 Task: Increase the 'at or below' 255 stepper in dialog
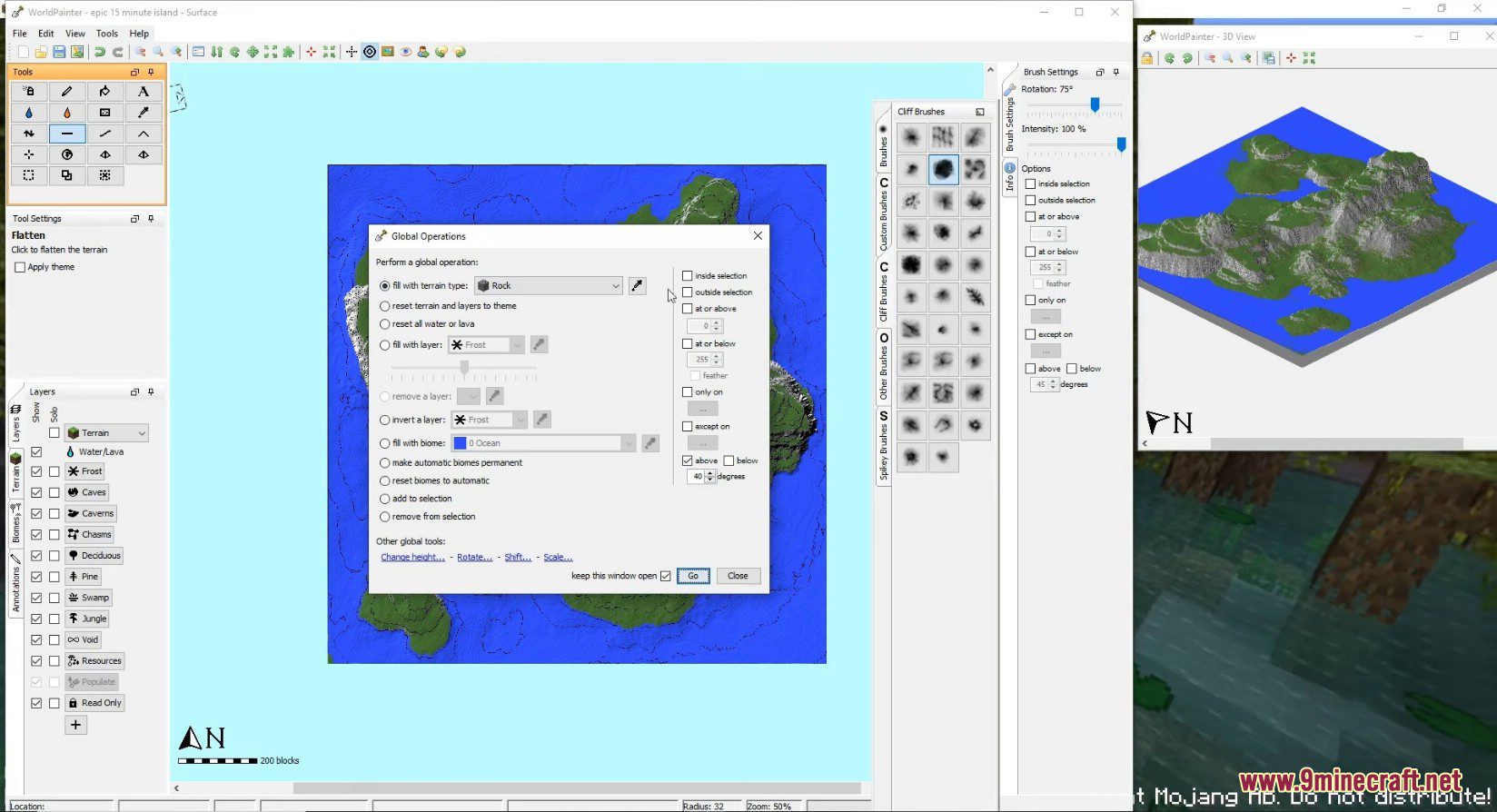(717, 356)
